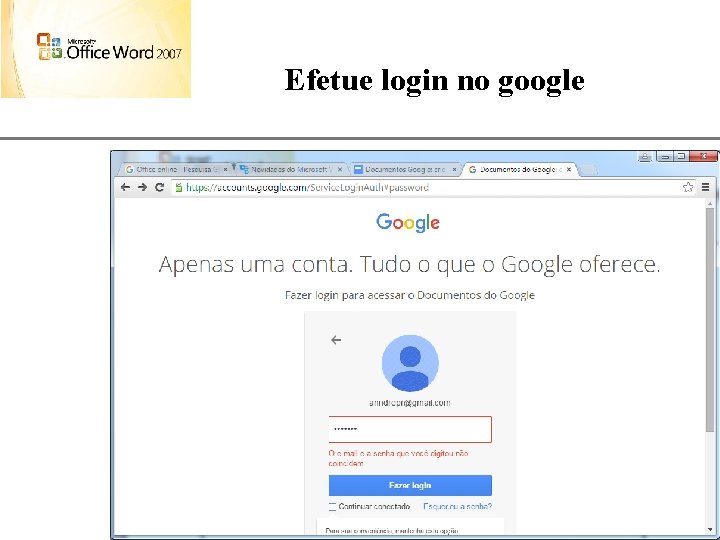Reload the page with the refresh icon
720x540 pixels.
pyautogui.click(x=159, y=187)
